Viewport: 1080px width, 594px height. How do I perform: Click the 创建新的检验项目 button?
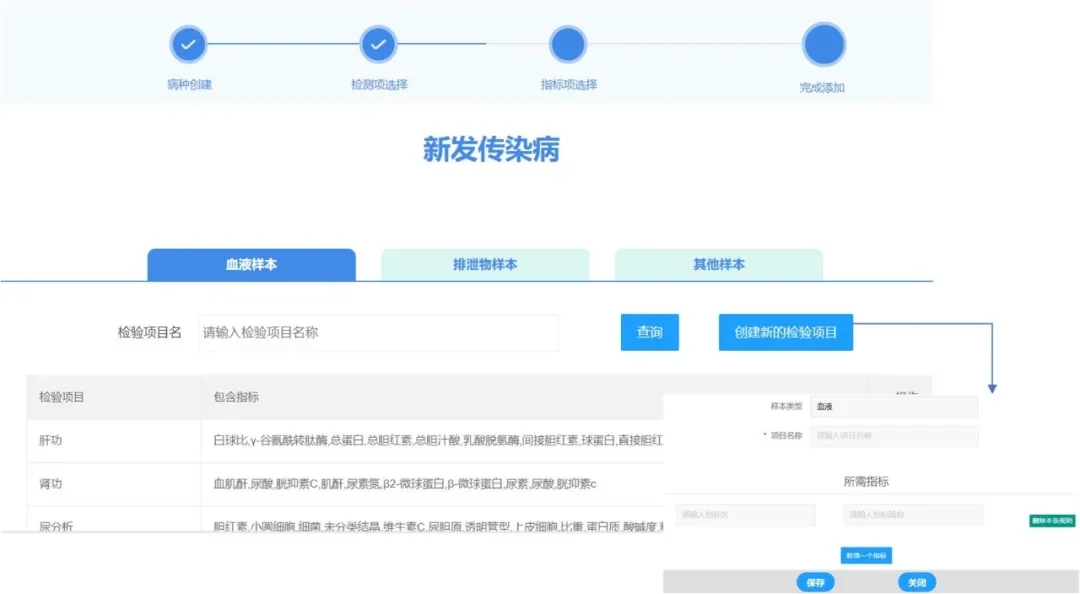pyautogui.click(x=786, y=332)
